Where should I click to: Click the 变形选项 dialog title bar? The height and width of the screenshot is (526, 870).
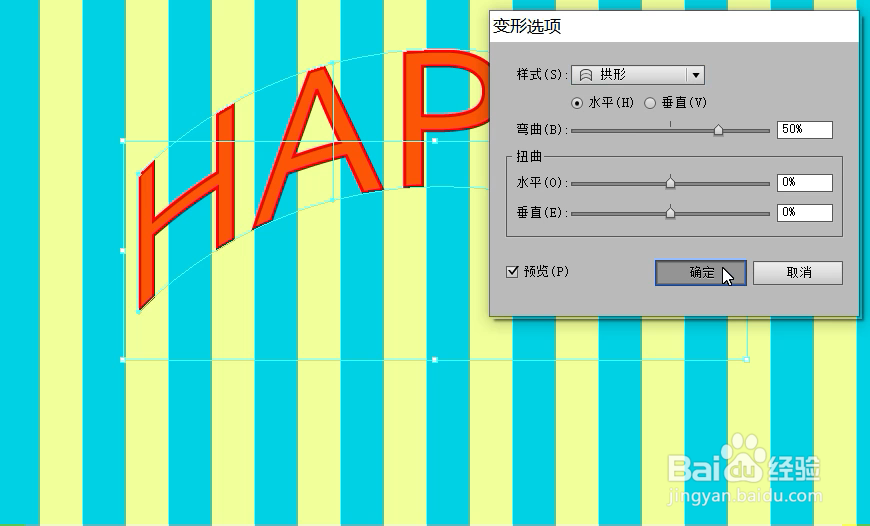coord(674,26)
